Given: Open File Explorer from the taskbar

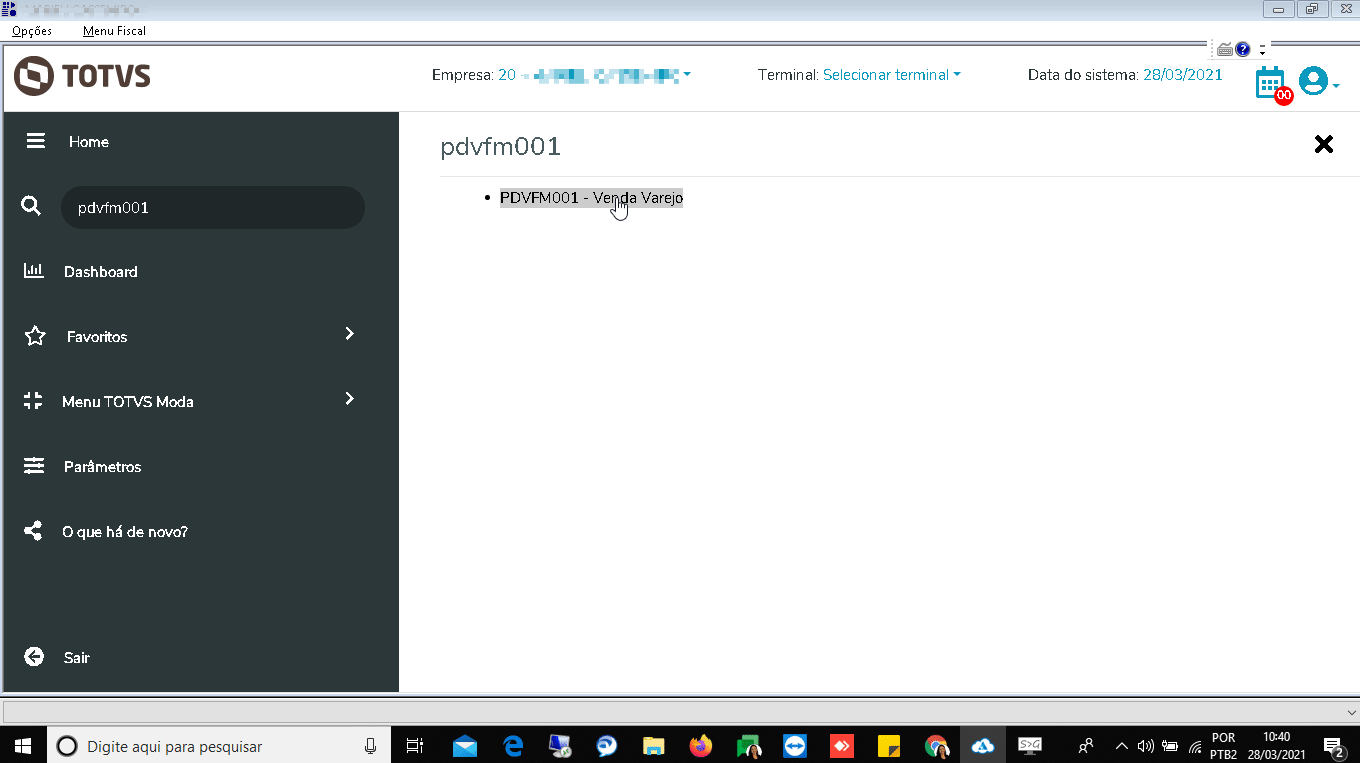Looking at the screenshot, I should click(x=653, y=746).
